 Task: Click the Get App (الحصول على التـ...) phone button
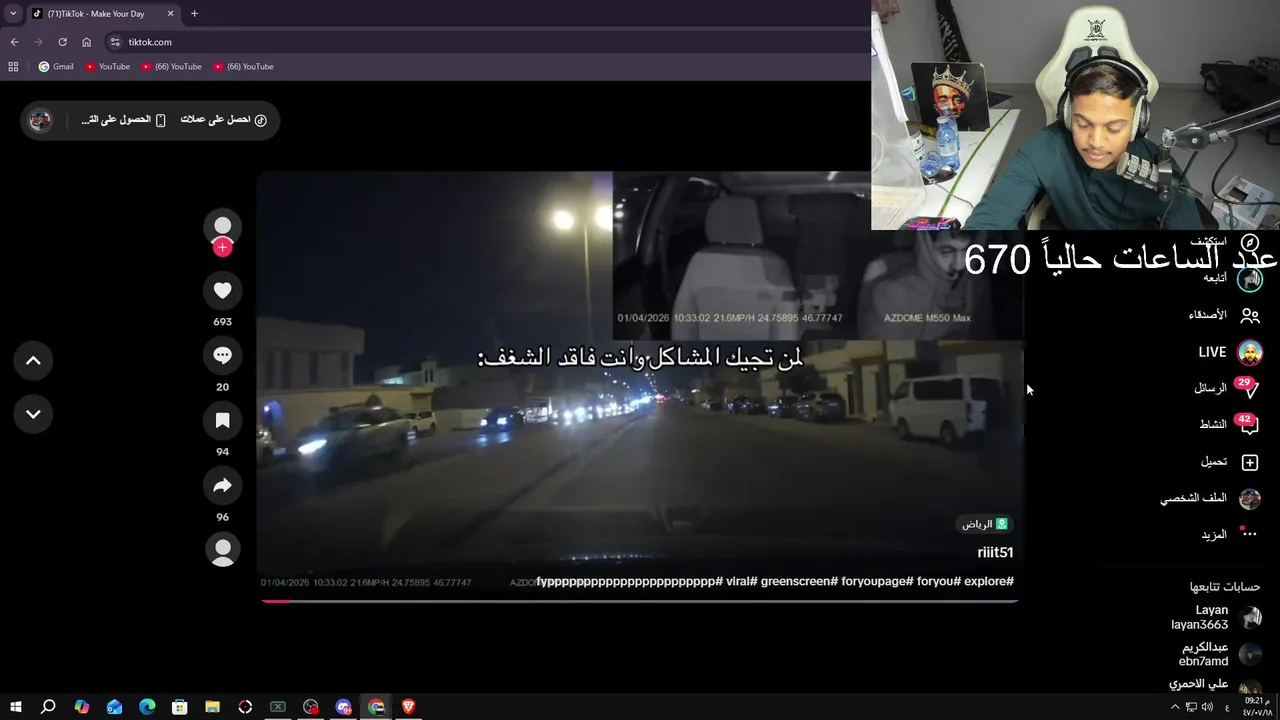click(123, 120)
